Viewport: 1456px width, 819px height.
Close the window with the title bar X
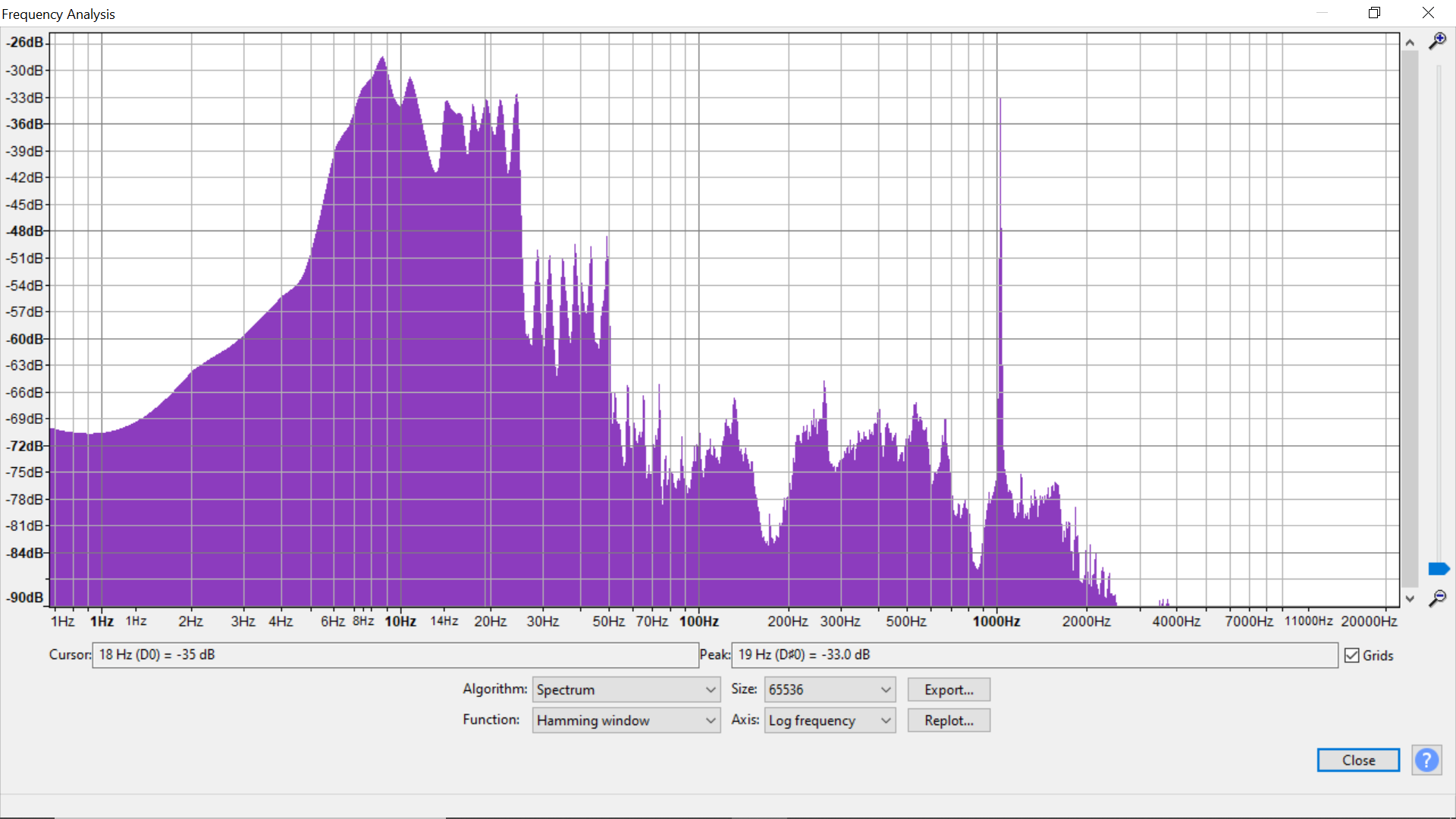click(1428, 13)
